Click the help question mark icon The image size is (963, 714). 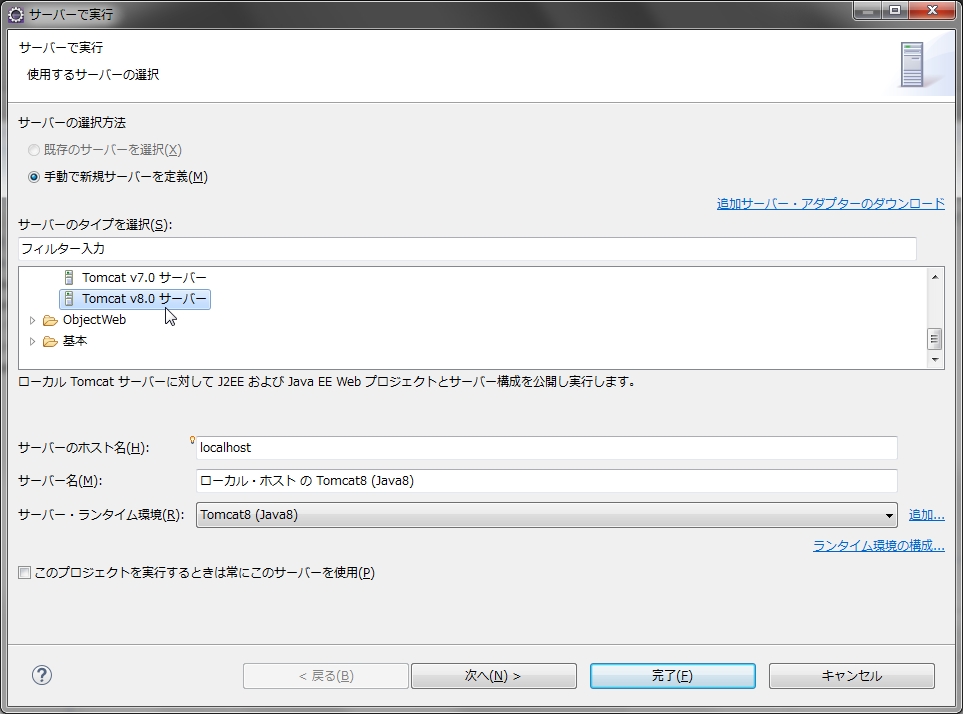(x=42, y=675)
